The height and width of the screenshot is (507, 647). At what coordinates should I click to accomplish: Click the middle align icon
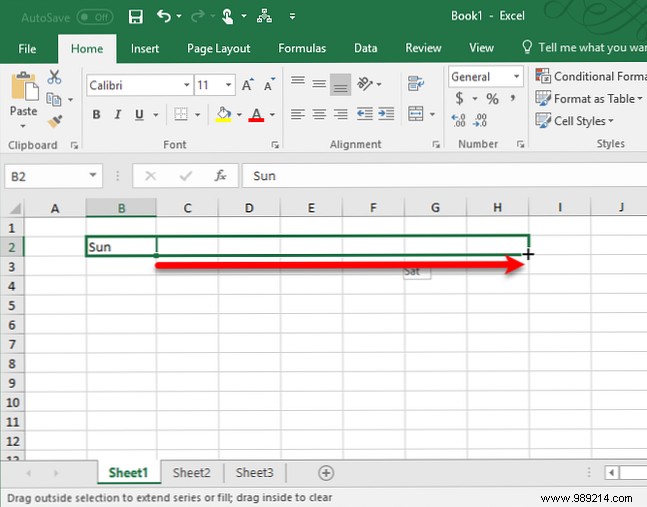(319, 84)
